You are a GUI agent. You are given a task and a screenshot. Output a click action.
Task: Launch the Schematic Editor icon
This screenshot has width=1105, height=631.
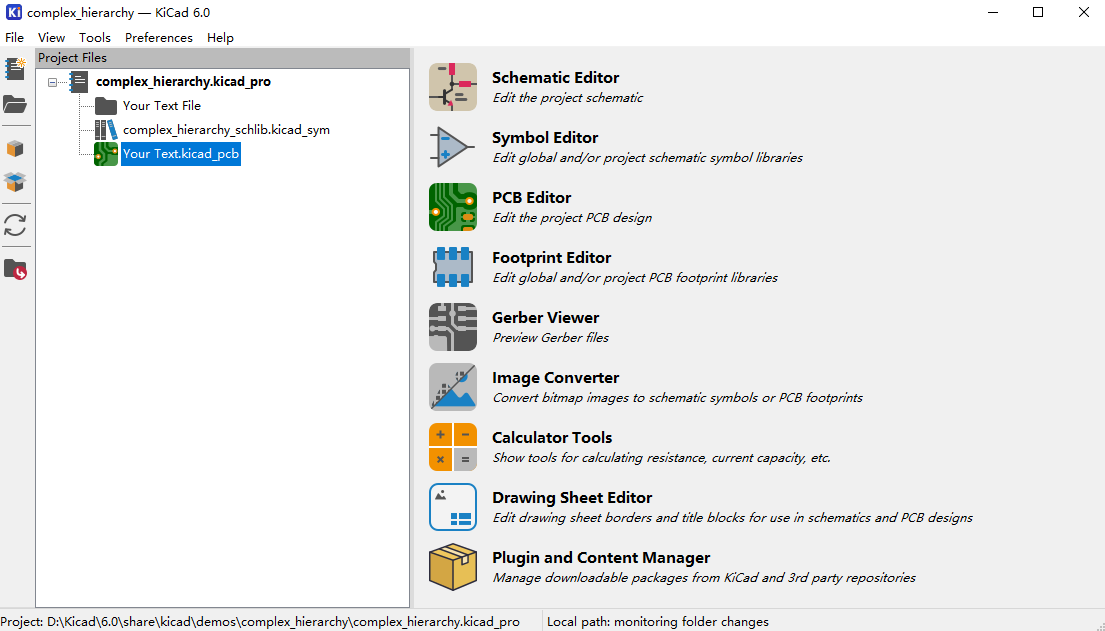point(452,87)
